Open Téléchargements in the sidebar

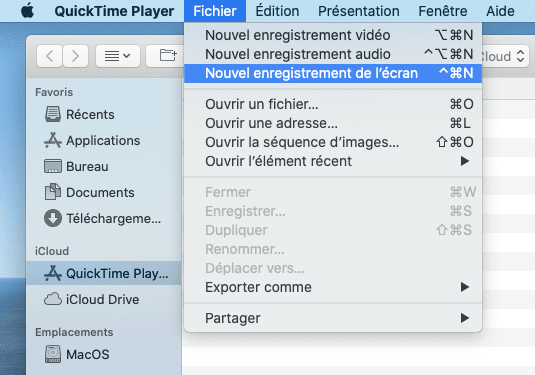pos(104,218)
